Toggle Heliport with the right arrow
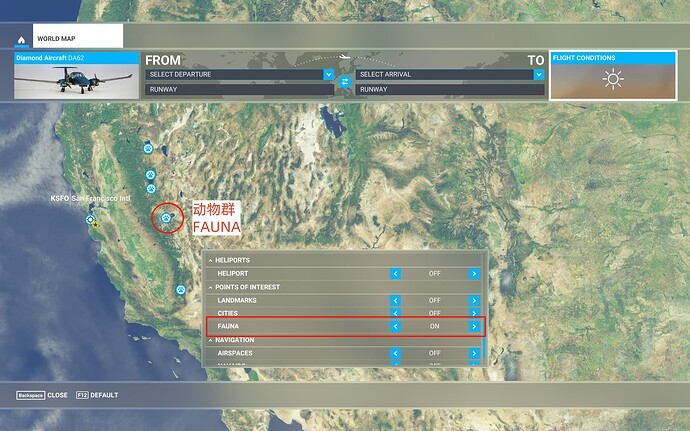The height and width of the screenshot is (431, 690). coord(474,273)
